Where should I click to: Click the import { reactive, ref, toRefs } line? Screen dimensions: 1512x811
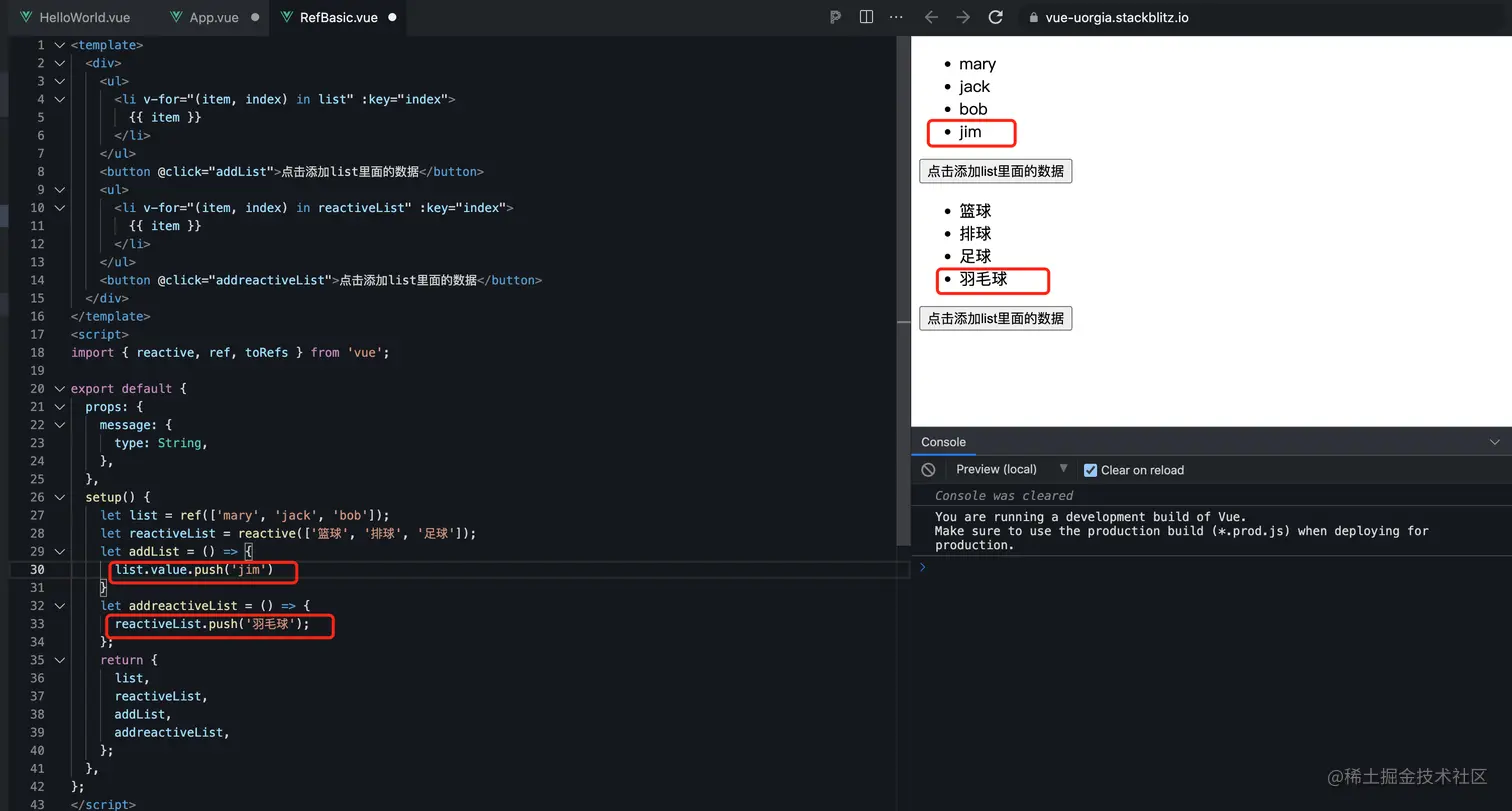point(230,352)
